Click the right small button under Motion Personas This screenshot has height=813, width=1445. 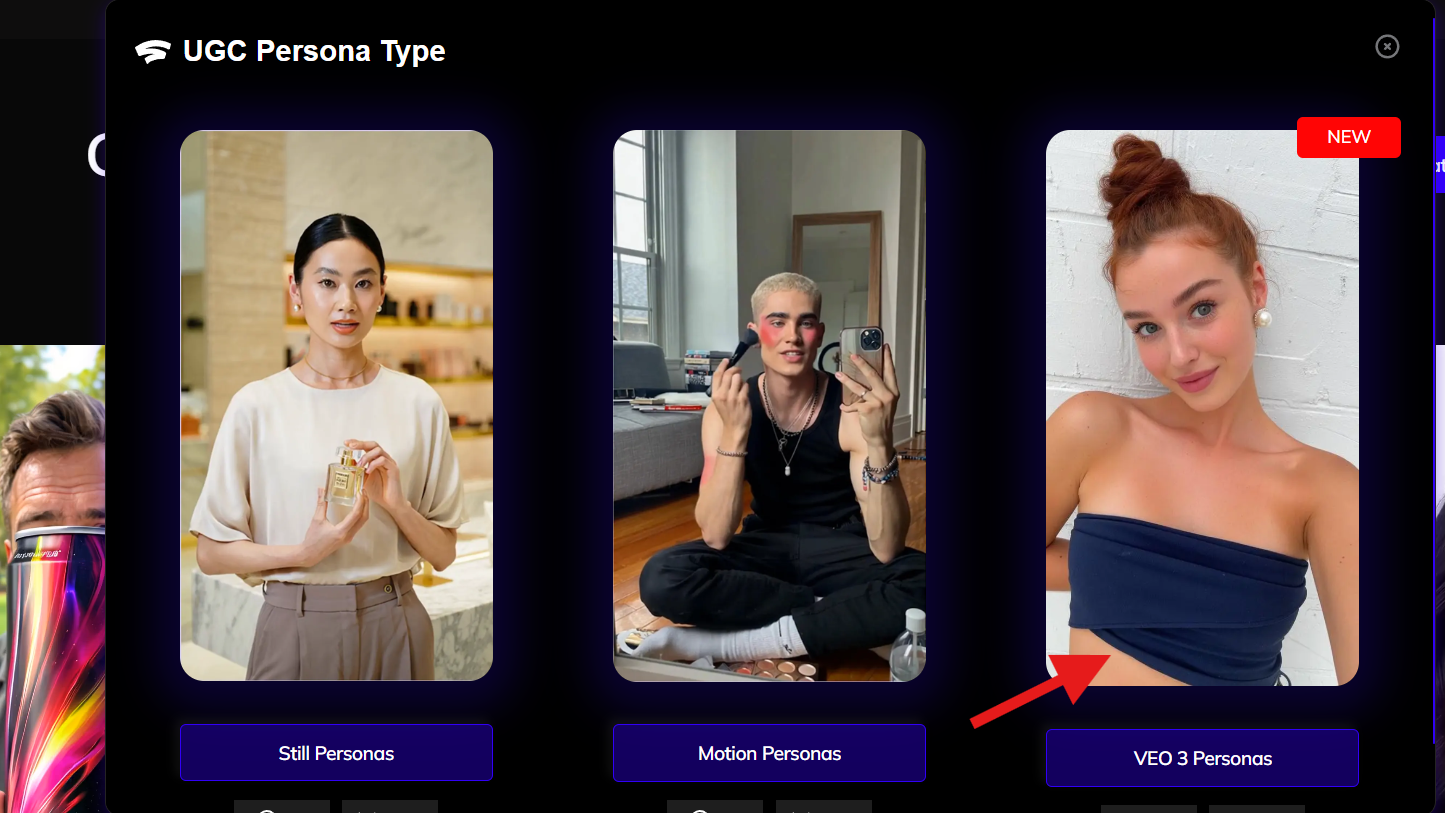(823, 807)
